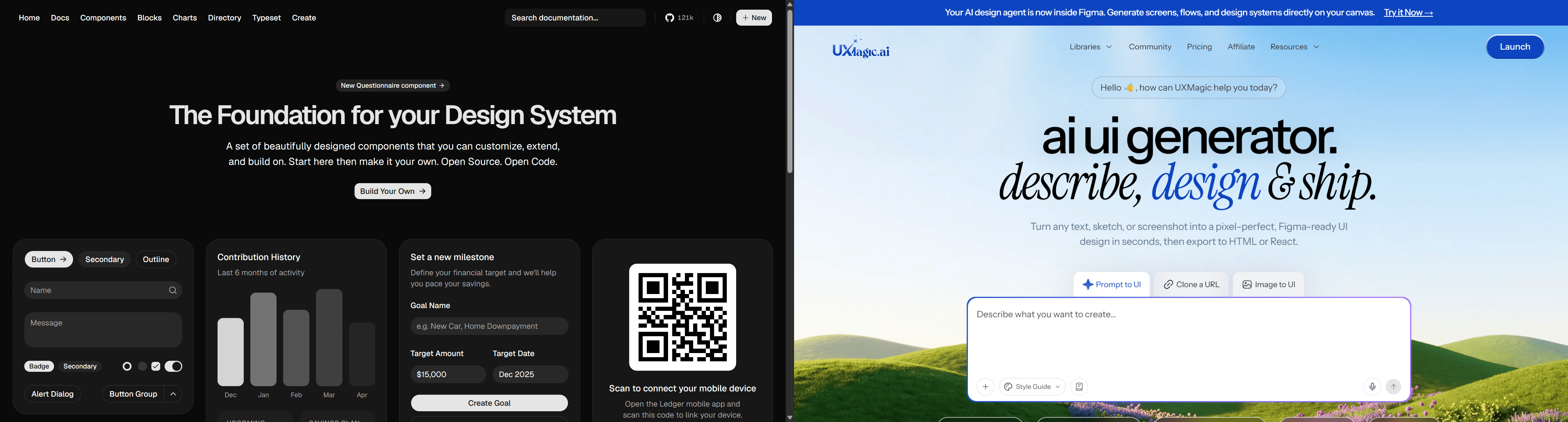
Task: Select the radio button next to Secondary badge
Action: [127, 367]
